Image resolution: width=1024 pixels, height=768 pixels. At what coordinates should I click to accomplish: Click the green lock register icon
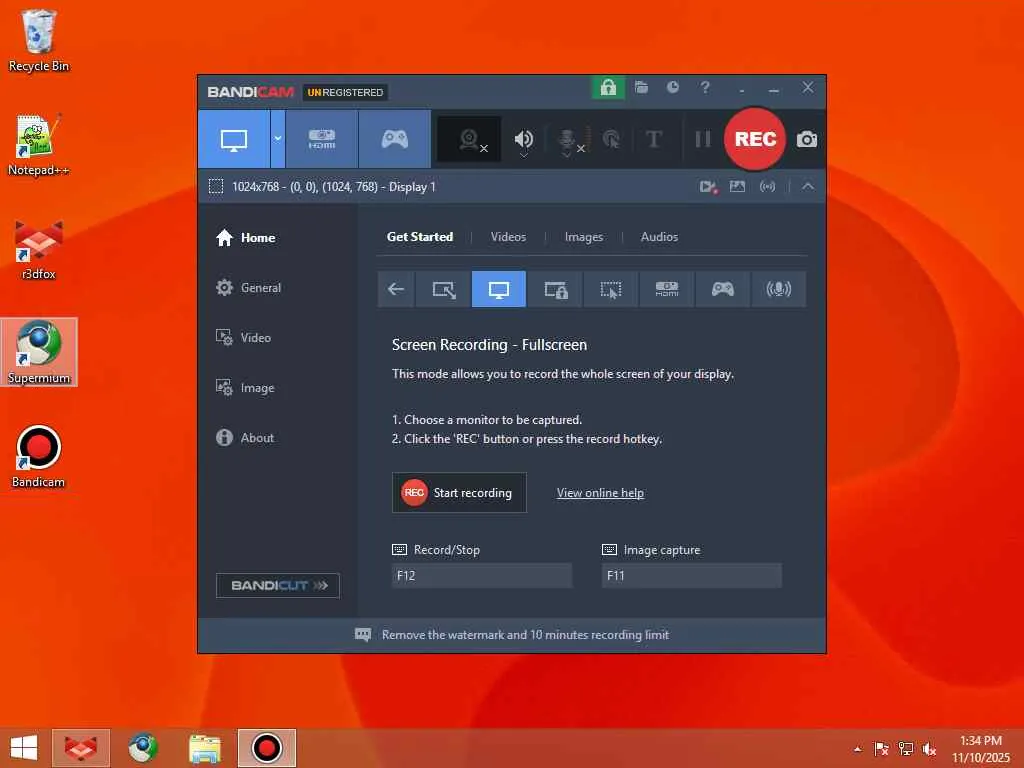608,88
